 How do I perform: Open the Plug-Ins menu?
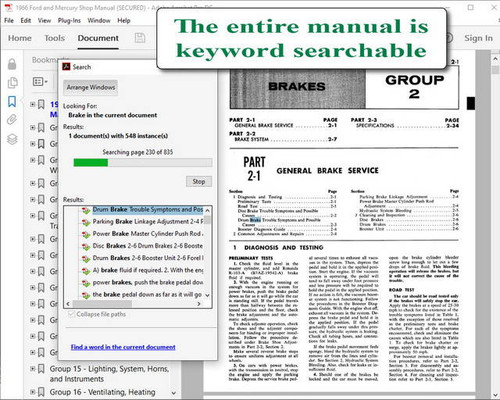[x=69, y=21]
